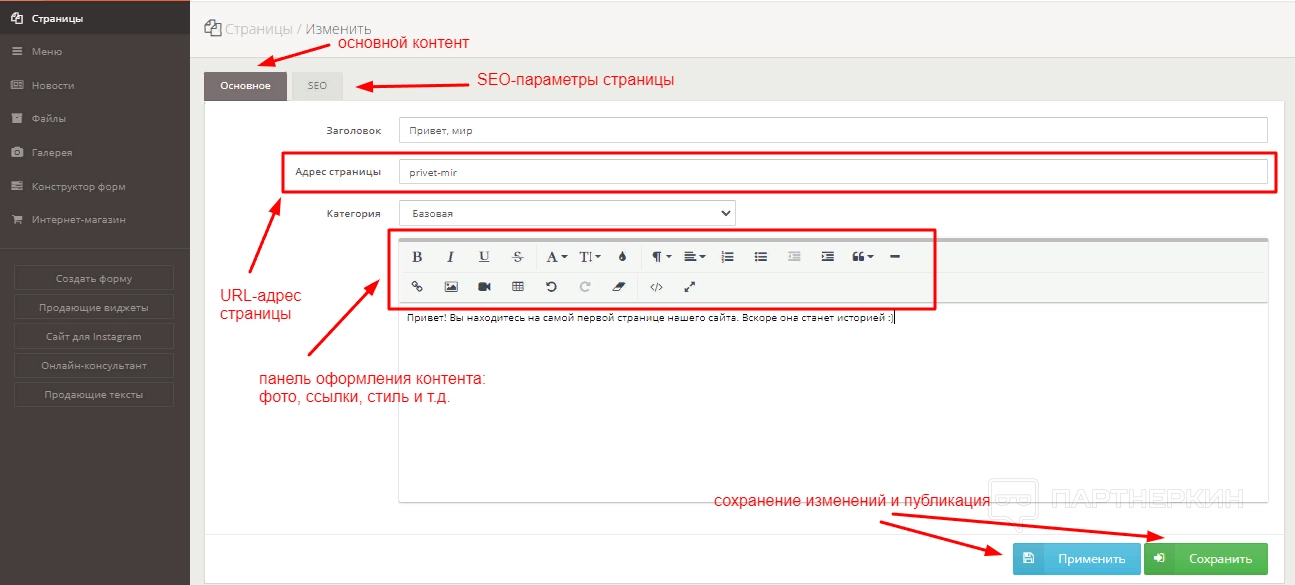
Task: Switch to HTML code view
Action: pyautogui.click(x=656, y=287)
